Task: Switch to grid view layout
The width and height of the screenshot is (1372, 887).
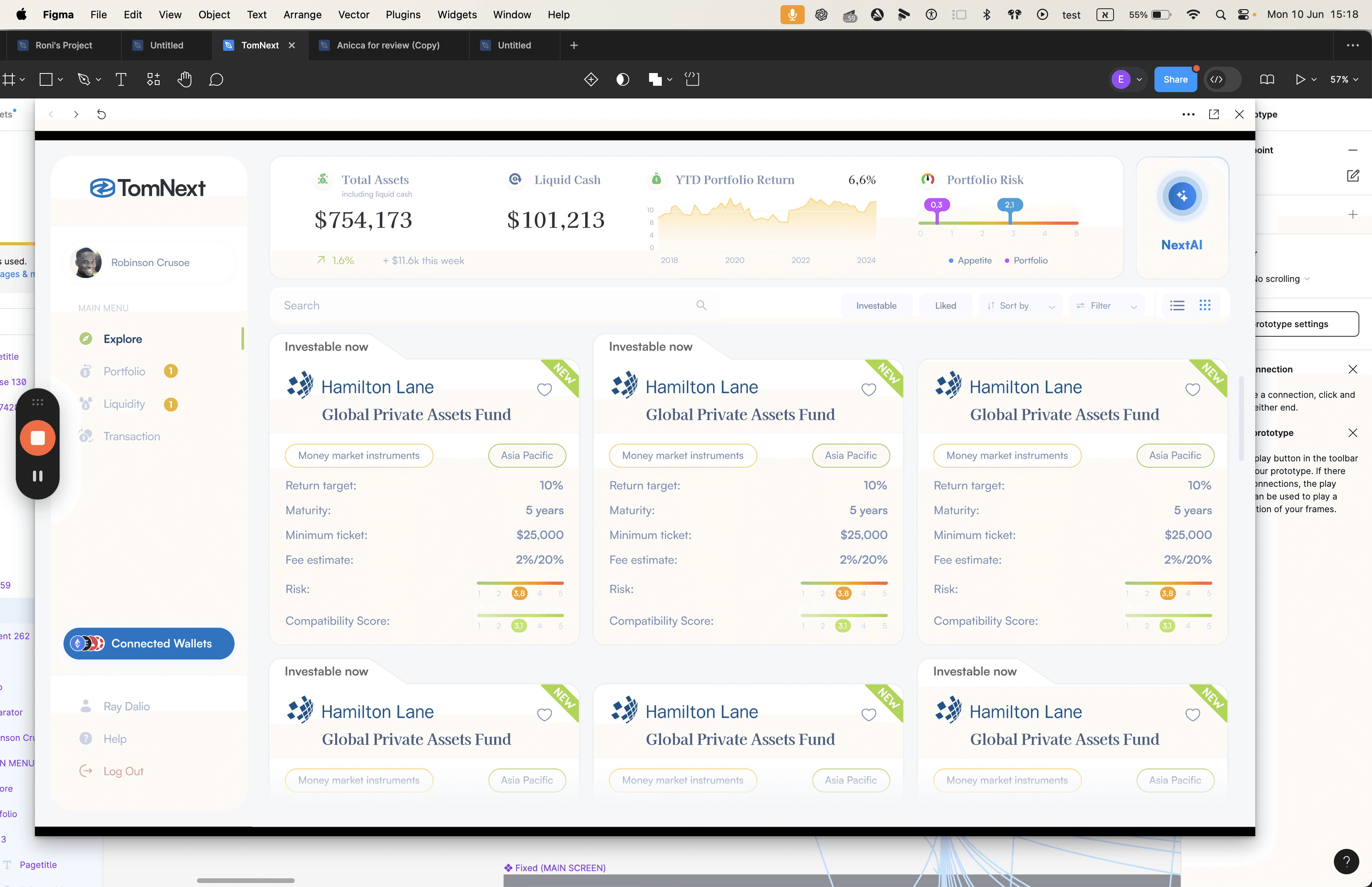Action: [1205, 305]
